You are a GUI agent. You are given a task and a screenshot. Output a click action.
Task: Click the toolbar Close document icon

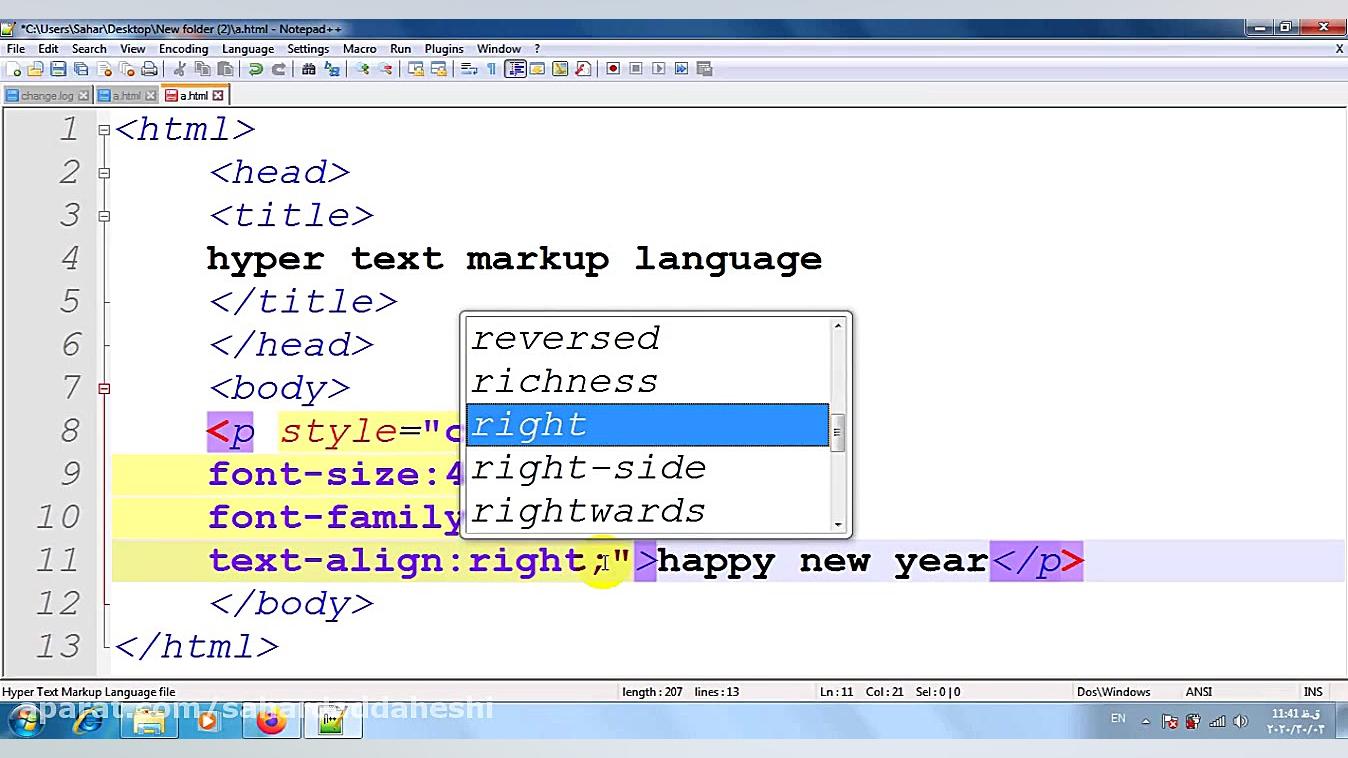pyautogui.click(x=104, y=69)
